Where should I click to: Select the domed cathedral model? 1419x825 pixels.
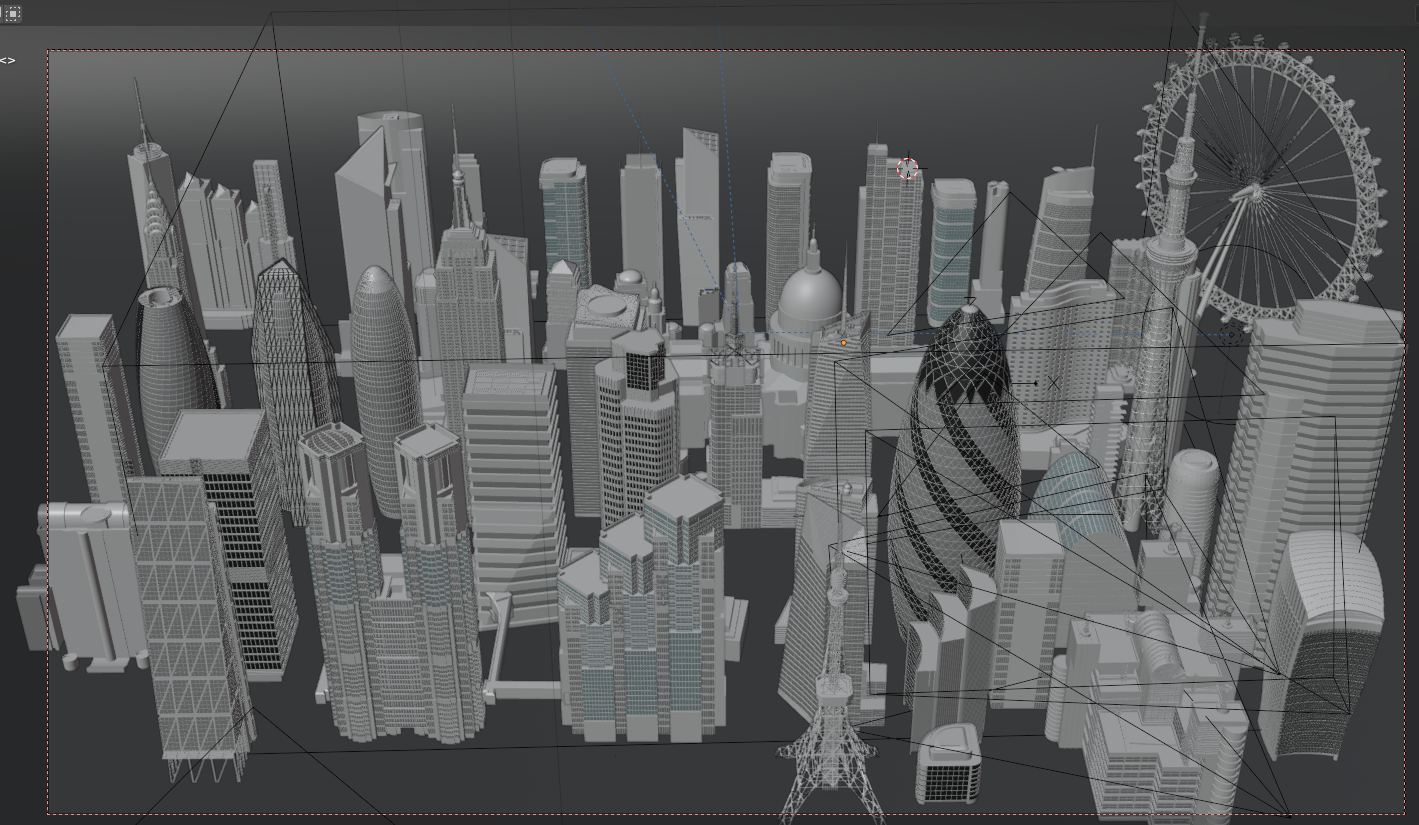(x=810, y=300)
